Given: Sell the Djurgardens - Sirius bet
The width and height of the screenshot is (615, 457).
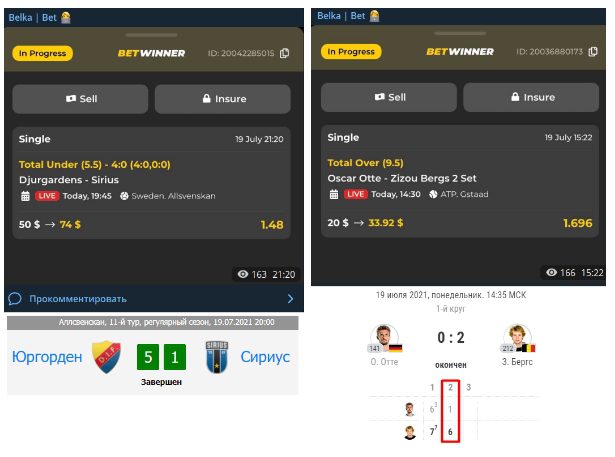Looking at the screenshot, I should coord(80,99).
